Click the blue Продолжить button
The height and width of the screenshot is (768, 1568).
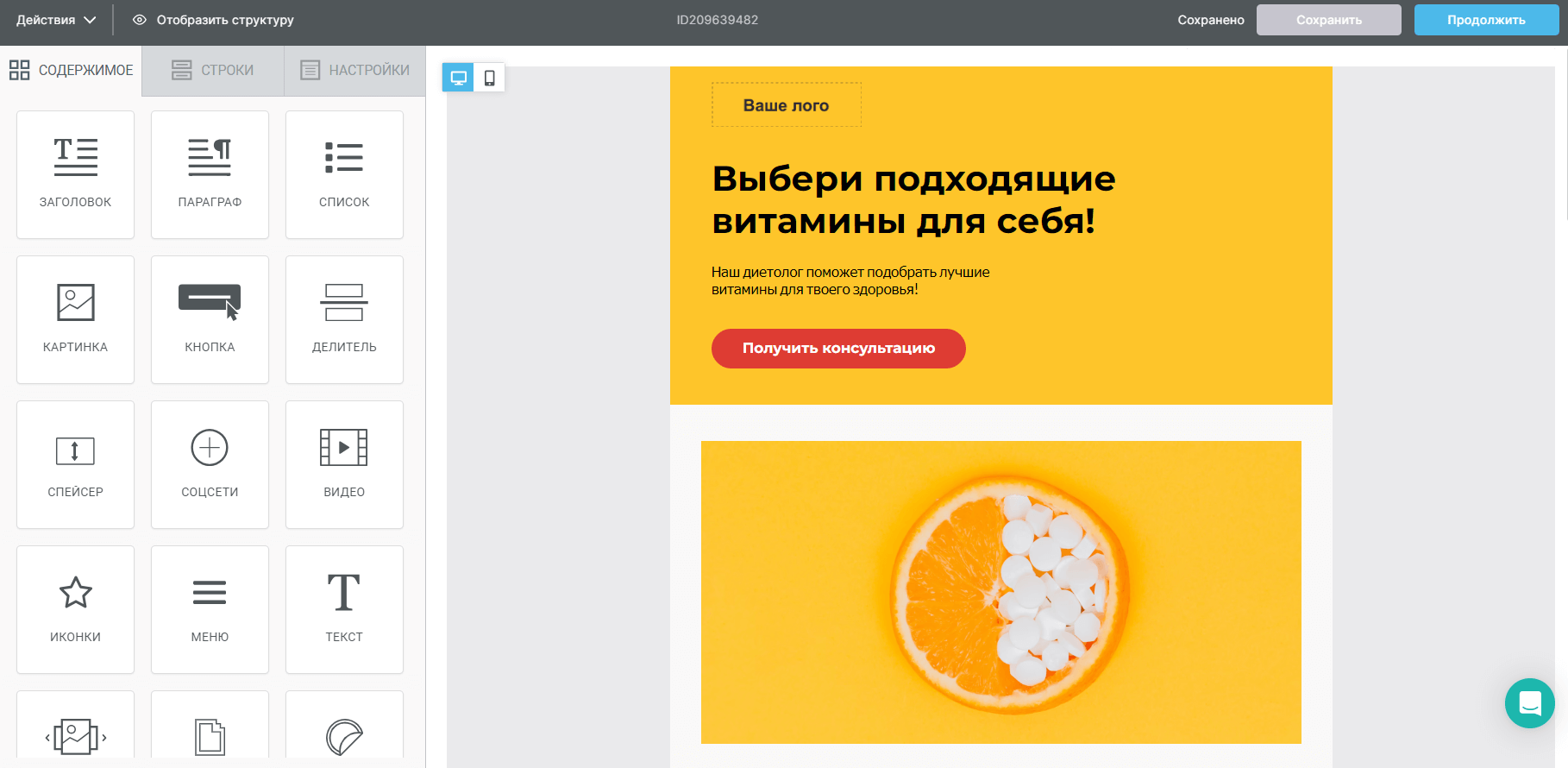[x=1486, y=20]
